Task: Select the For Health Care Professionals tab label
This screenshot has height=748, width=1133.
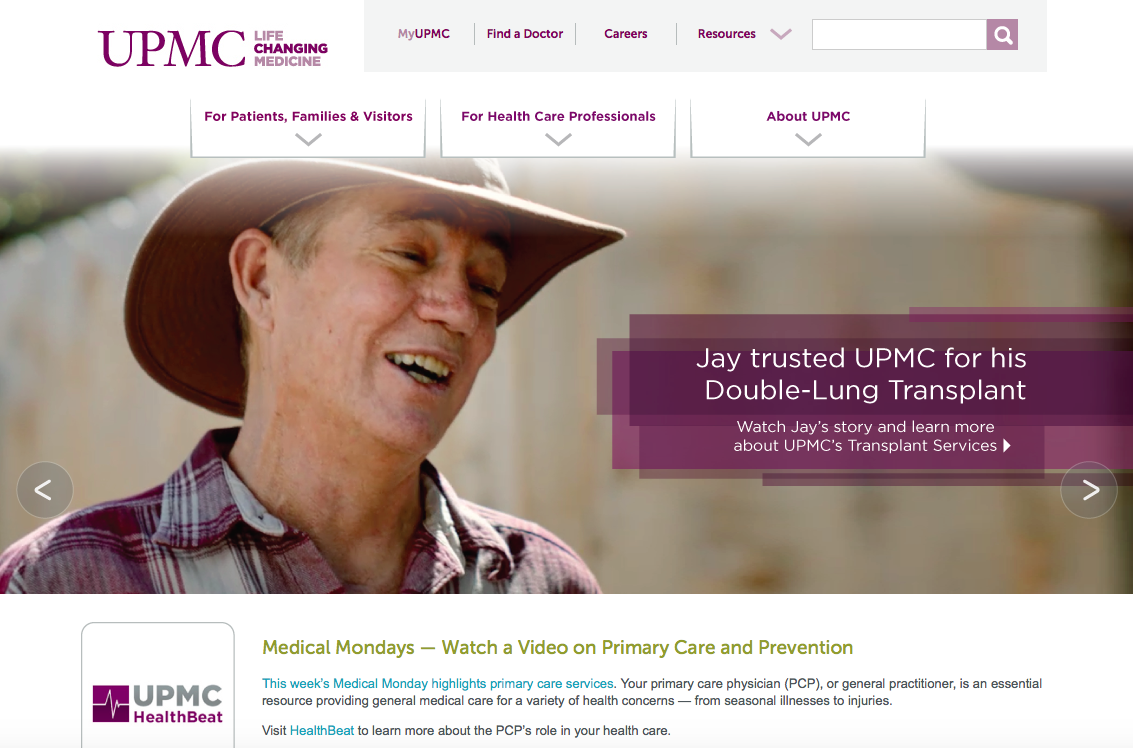Action: 559,116
